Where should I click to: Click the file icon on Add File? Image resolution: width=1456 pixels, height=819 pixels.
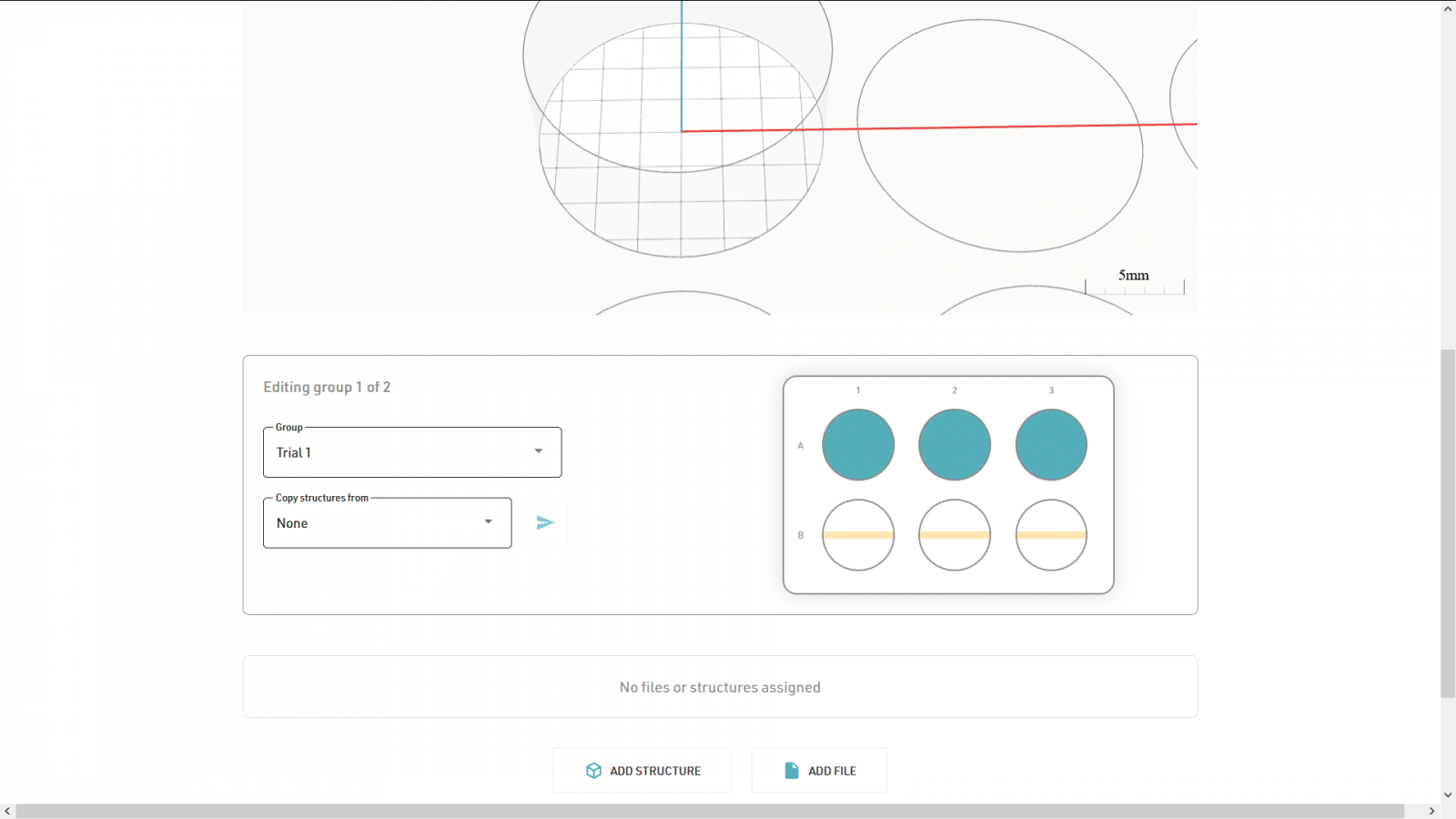tap(792, 771)
